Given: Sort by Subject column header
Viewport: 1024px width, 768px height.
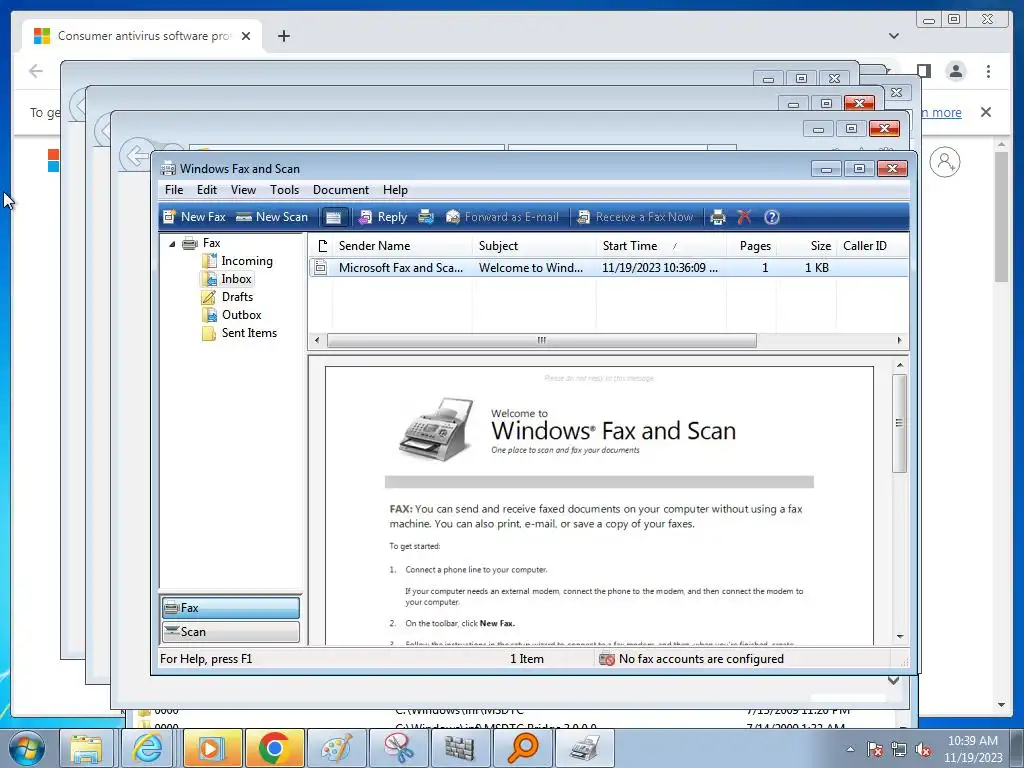Looking at the screenshot, I should (534, 246).
